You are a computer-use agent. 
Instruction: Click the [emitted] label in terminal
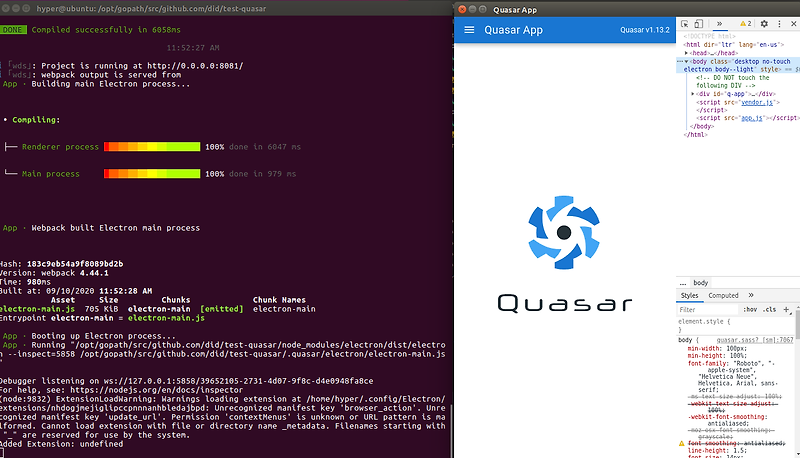click(222, 309)
